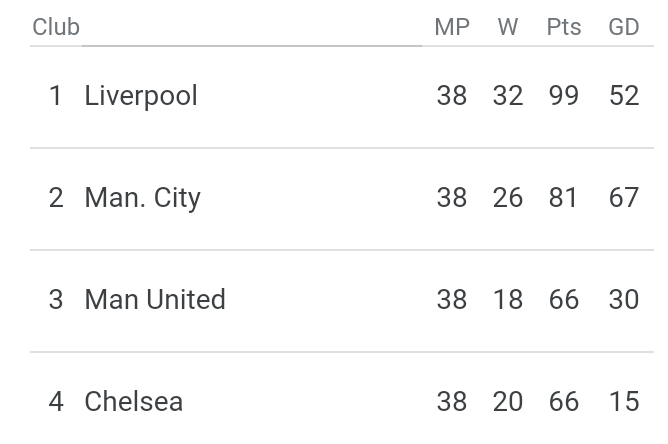Click the Liverpool club name
Image resolution: width=668 pixels, height=444 pixels.
(x=141, y=96)
